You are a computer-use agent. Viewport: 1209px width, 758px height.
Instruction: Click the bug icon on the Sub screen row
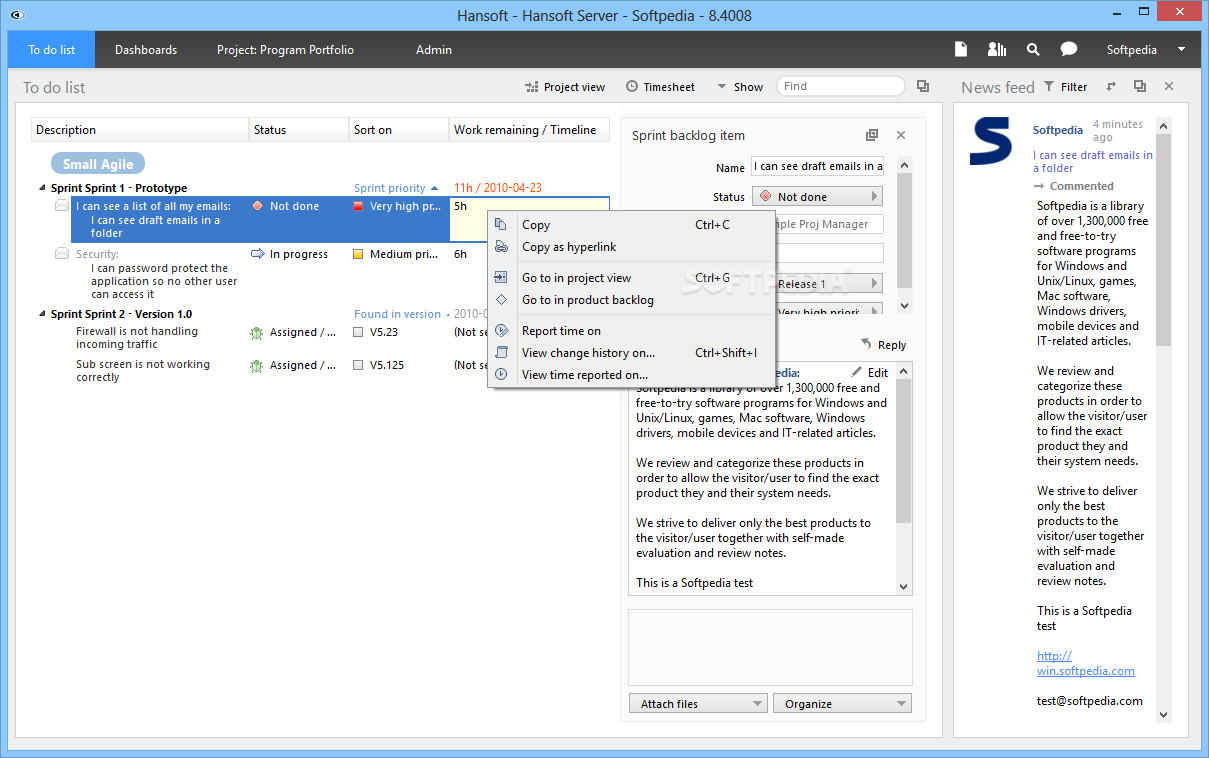point(257,366)
